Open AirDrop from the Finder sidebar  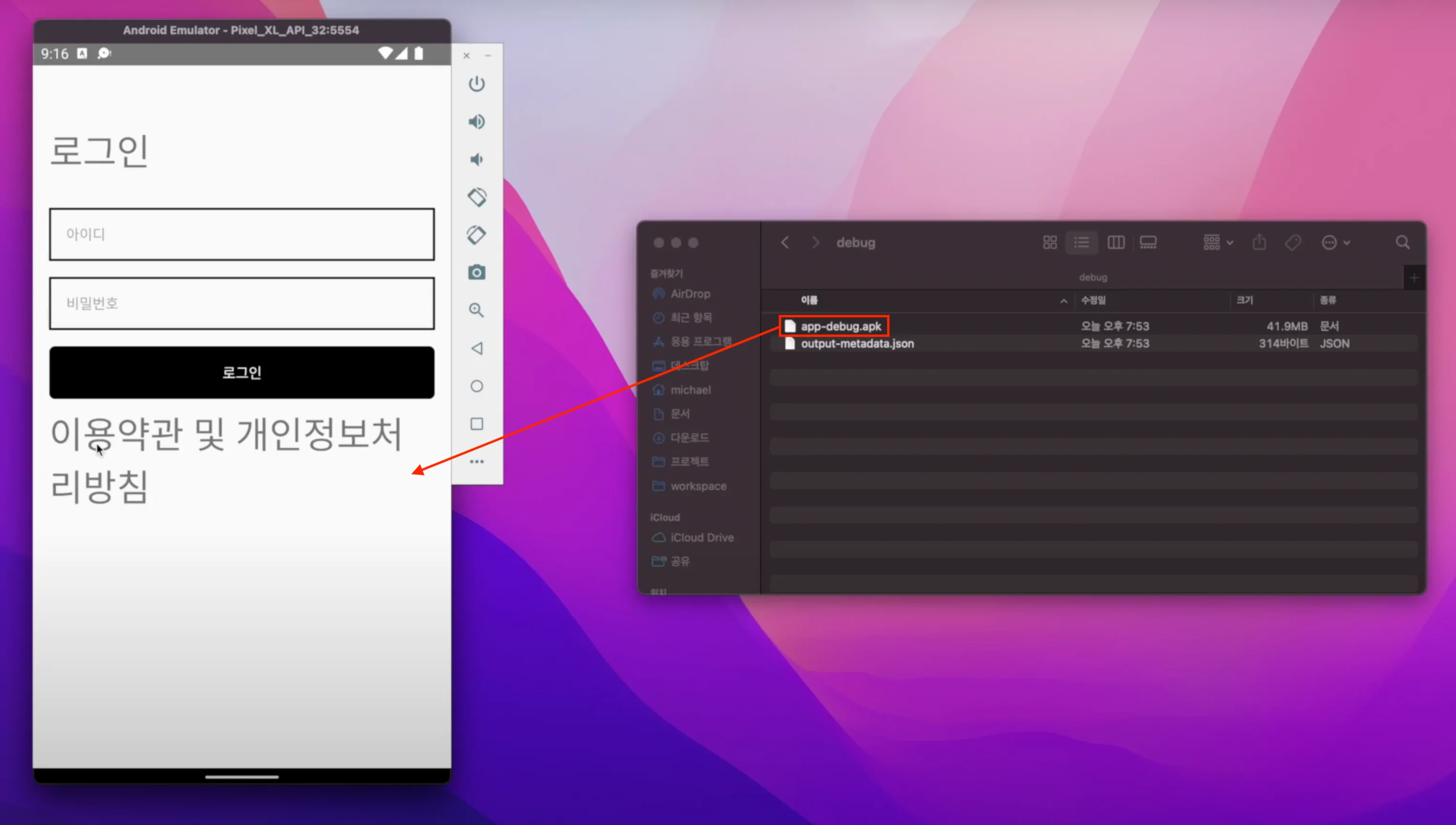689,293
